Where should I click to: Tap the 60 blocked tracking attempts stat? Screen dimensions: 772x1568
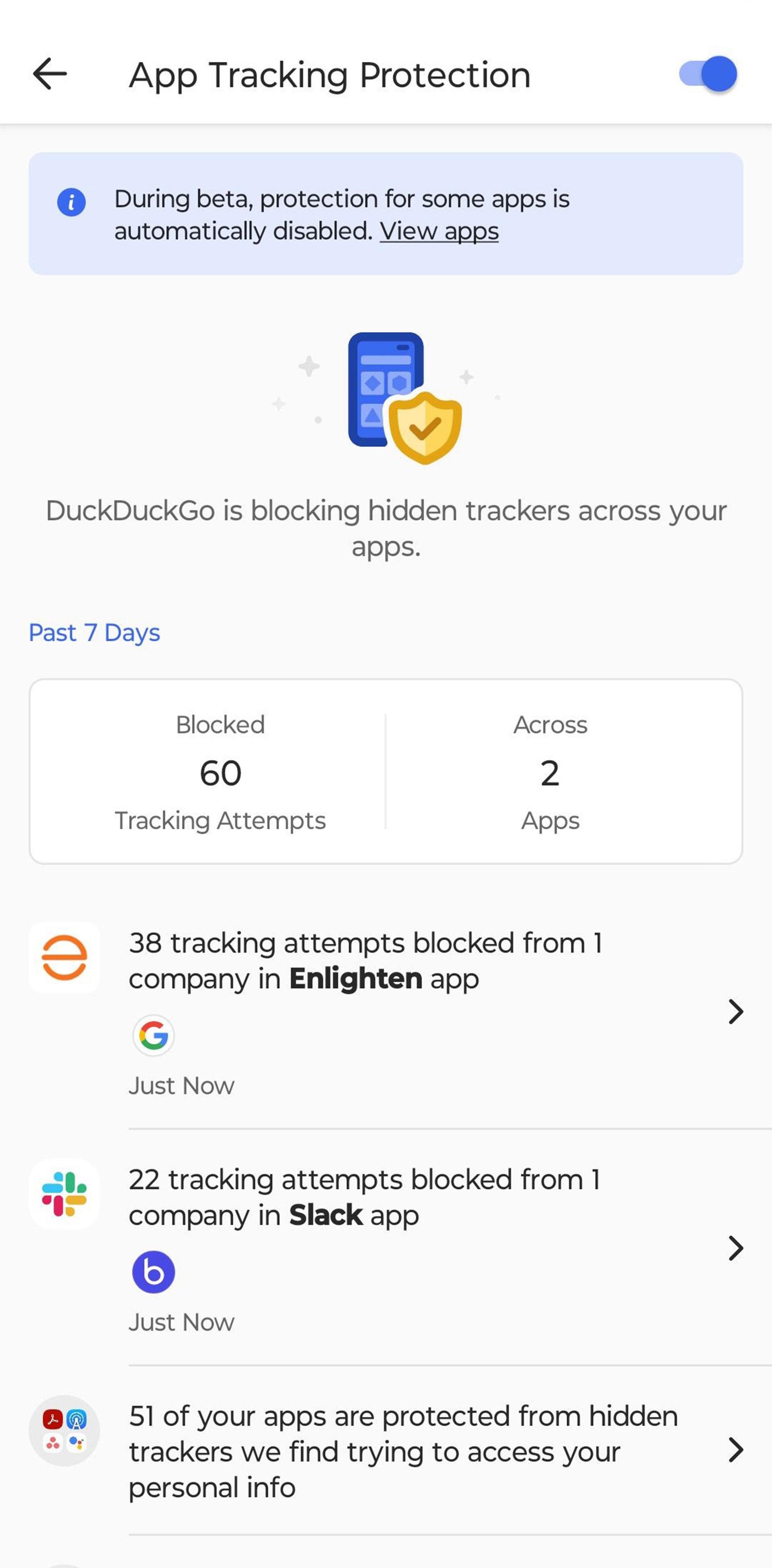click(220, 772)
